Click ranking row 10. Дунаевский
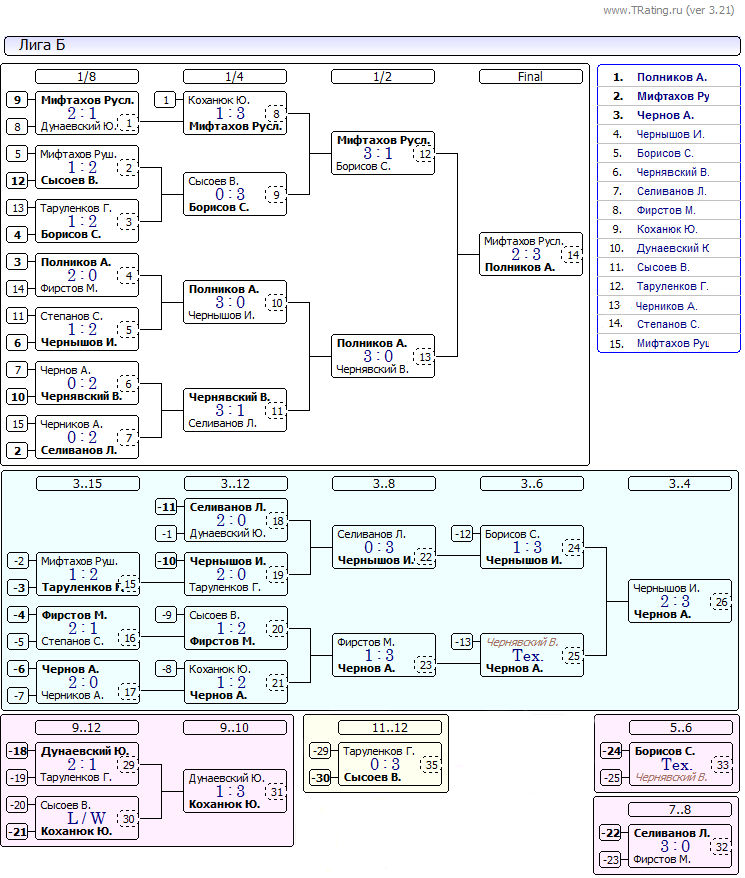 pyautogui.click(x=669, y=249)
